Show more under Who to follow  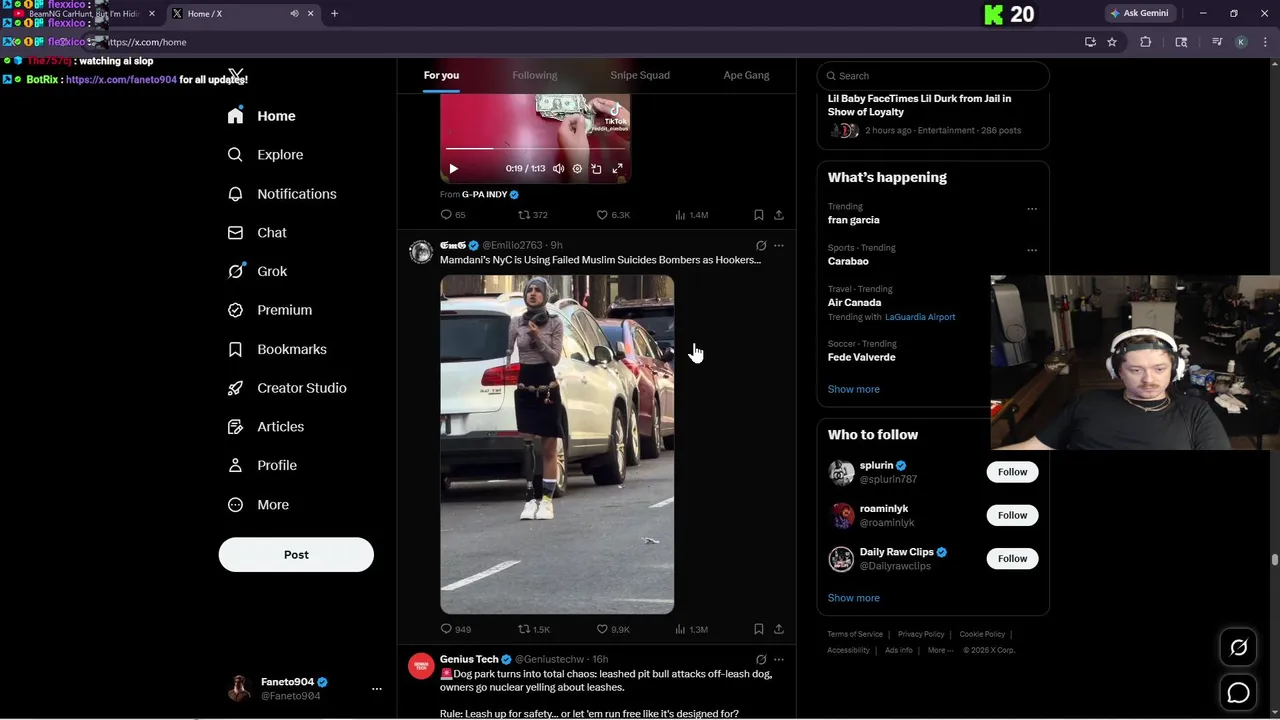(x=853, y=598)
